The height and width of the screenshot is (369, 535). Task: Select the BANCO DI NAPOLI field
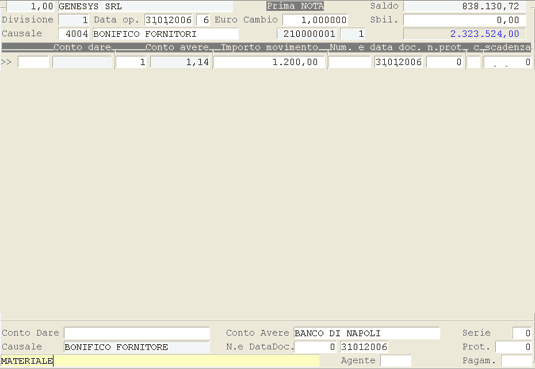point(367,333)
